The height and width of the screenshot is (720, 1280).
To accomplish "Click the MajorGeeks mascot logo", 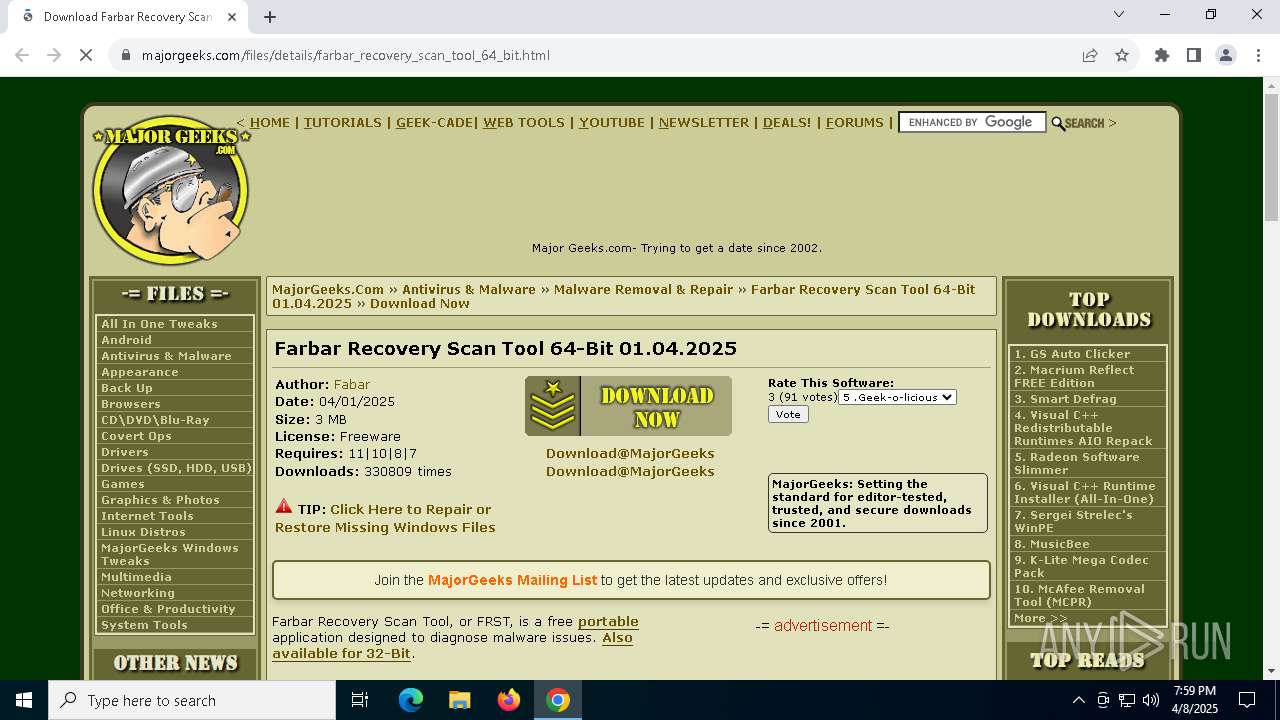I will (x=170, y=190).
